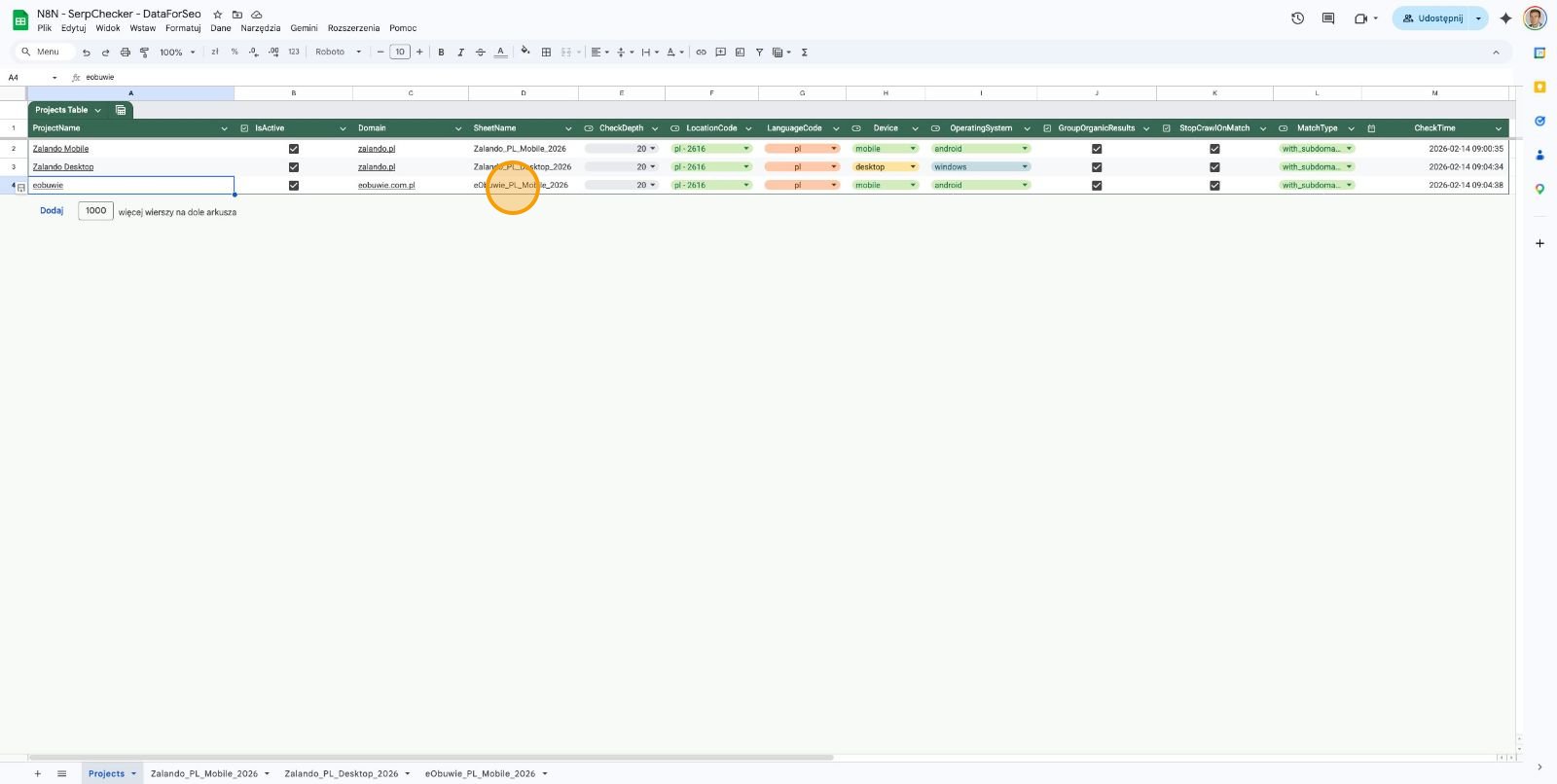Open OperatingSystem dropdown showing windows
Image resolution: width=1557 pixels, height=784 pixels.
click(981, 167)
